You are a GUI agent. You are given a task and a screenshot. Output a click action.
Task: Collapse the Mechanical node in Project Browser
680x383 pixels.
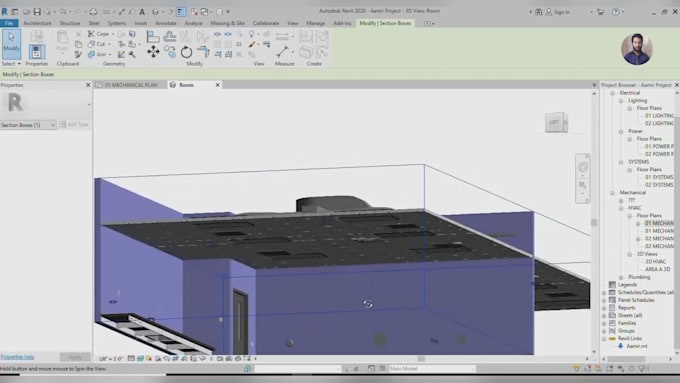click(x=612, y=193)
